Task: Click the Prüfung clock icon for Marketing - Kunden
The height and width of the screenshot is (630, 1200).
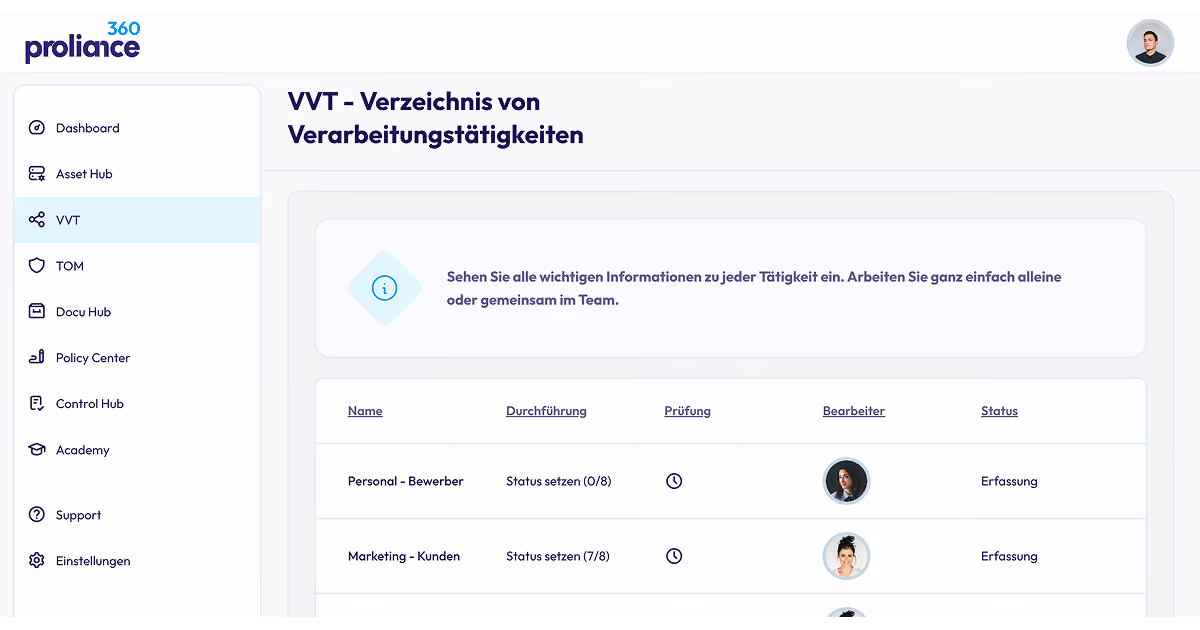Action: pos(674,556)
